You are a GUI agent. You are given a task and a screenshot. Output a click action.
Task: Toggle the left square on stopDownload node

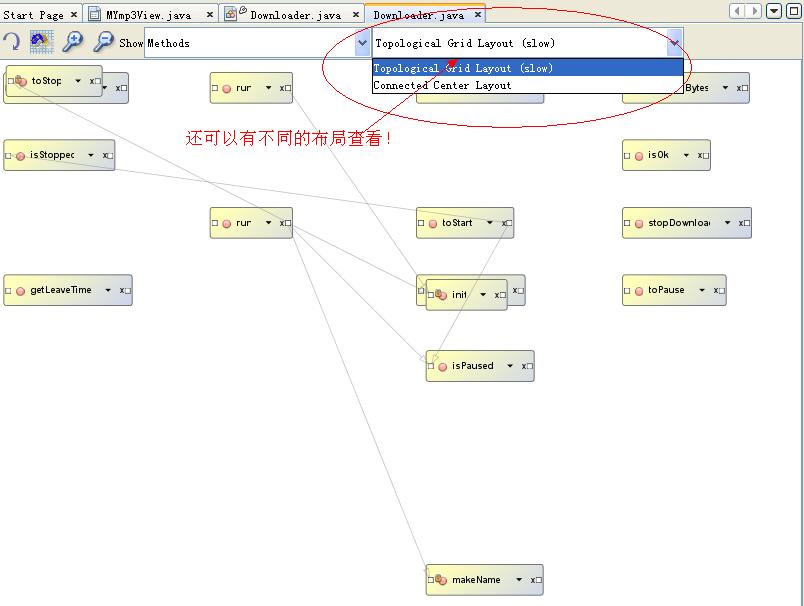[x=627, y=223]
